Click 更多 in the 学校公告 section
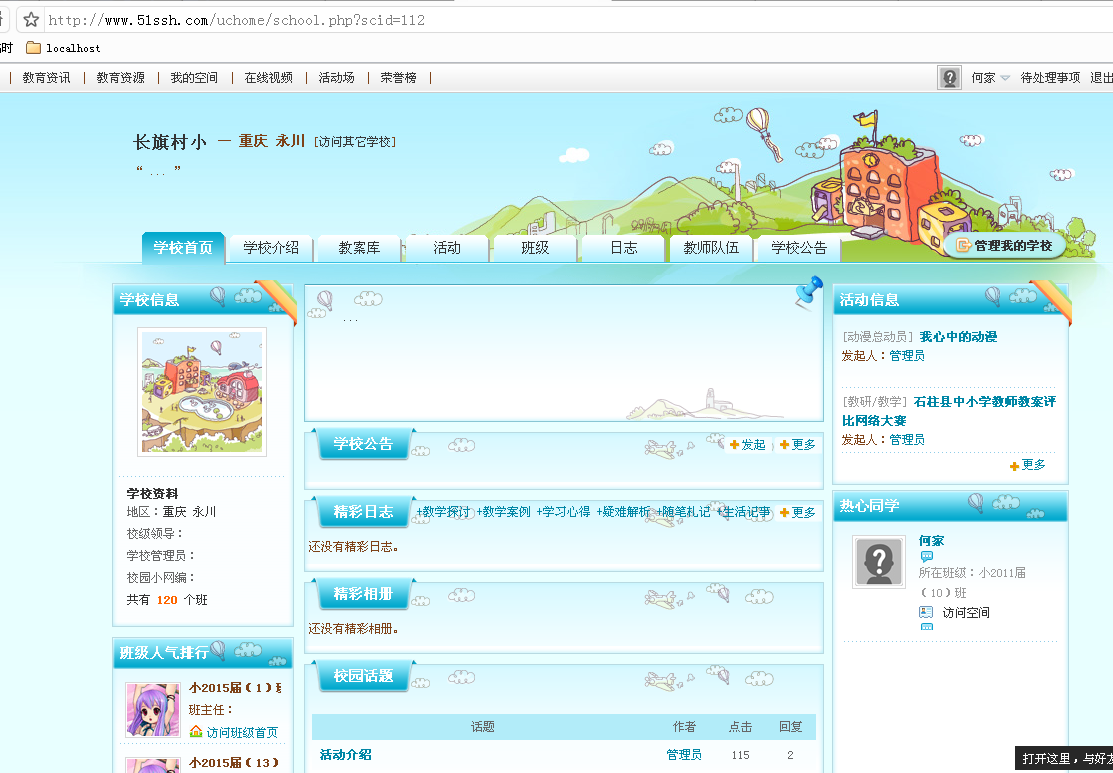This screenshot has width=1113, height=773. [x=804, y=445]
